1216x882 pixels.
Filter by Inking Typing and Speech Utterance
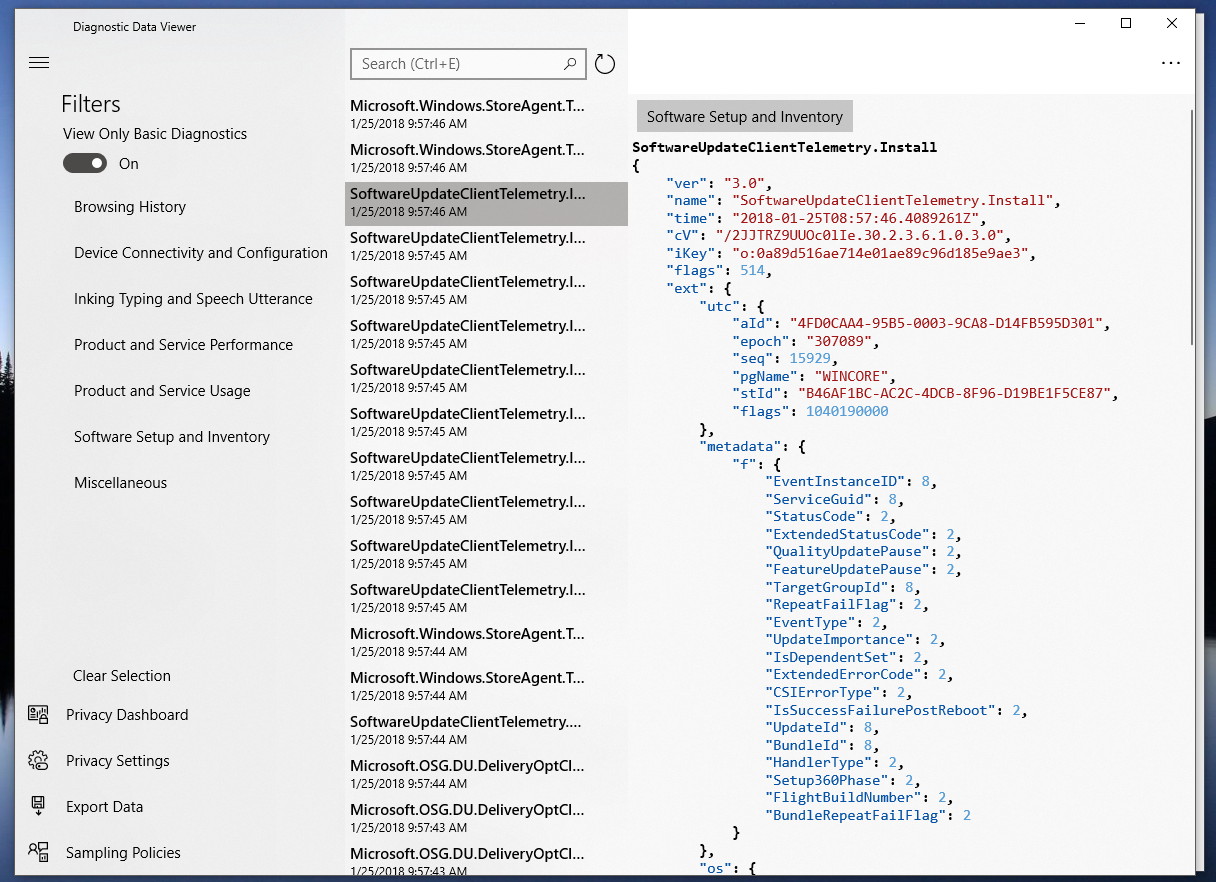coord(193,299)
